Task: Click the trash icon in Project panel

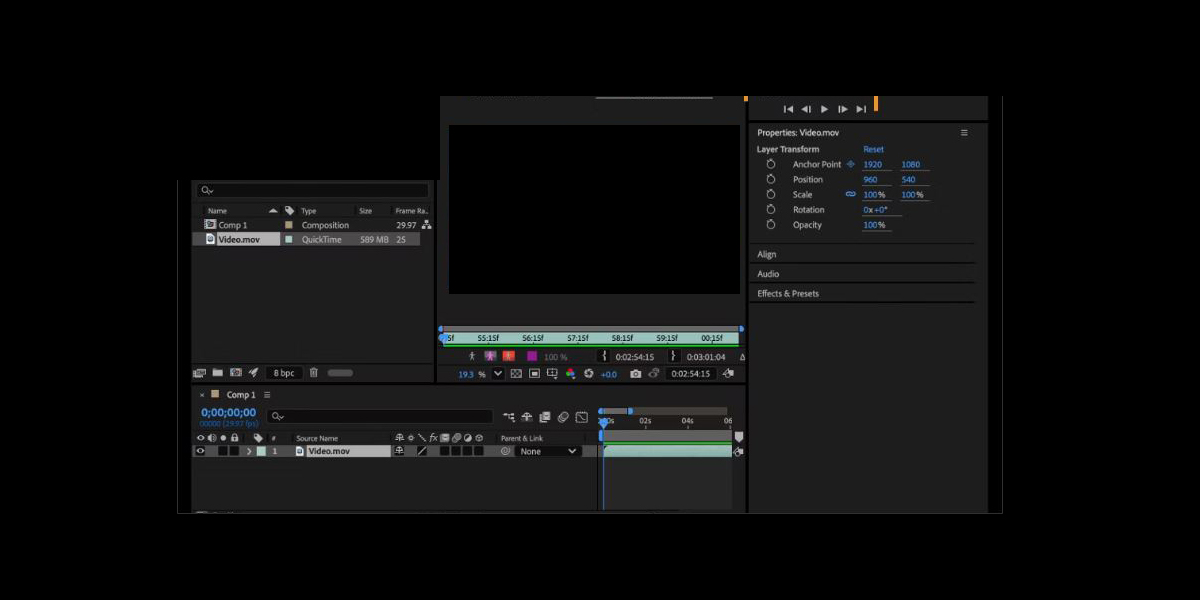Action: [x=313, y=373]
